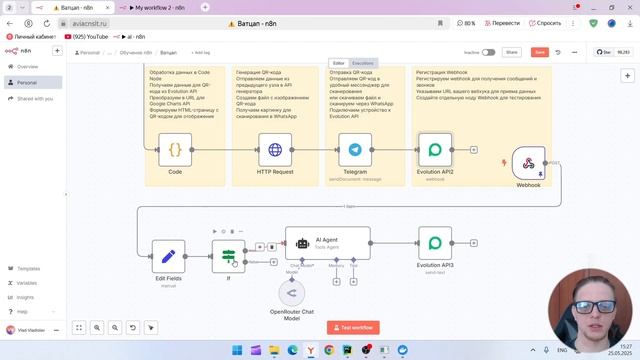Screen dimensions: 640x360
Task: Open Personal in sidebar
Action: coord(33,82)
